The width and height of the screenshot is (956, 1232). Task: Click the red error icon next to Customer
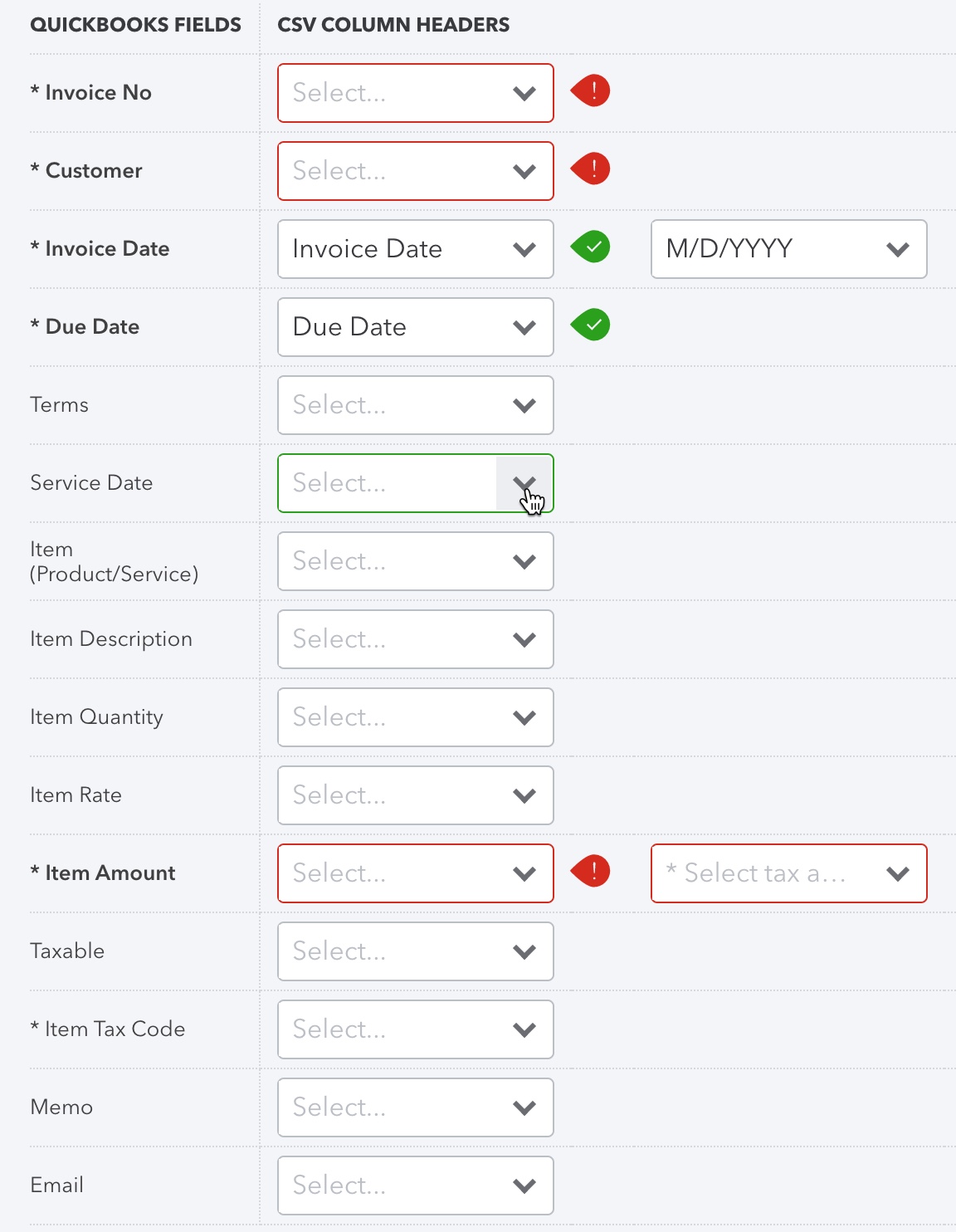[590, 169]
